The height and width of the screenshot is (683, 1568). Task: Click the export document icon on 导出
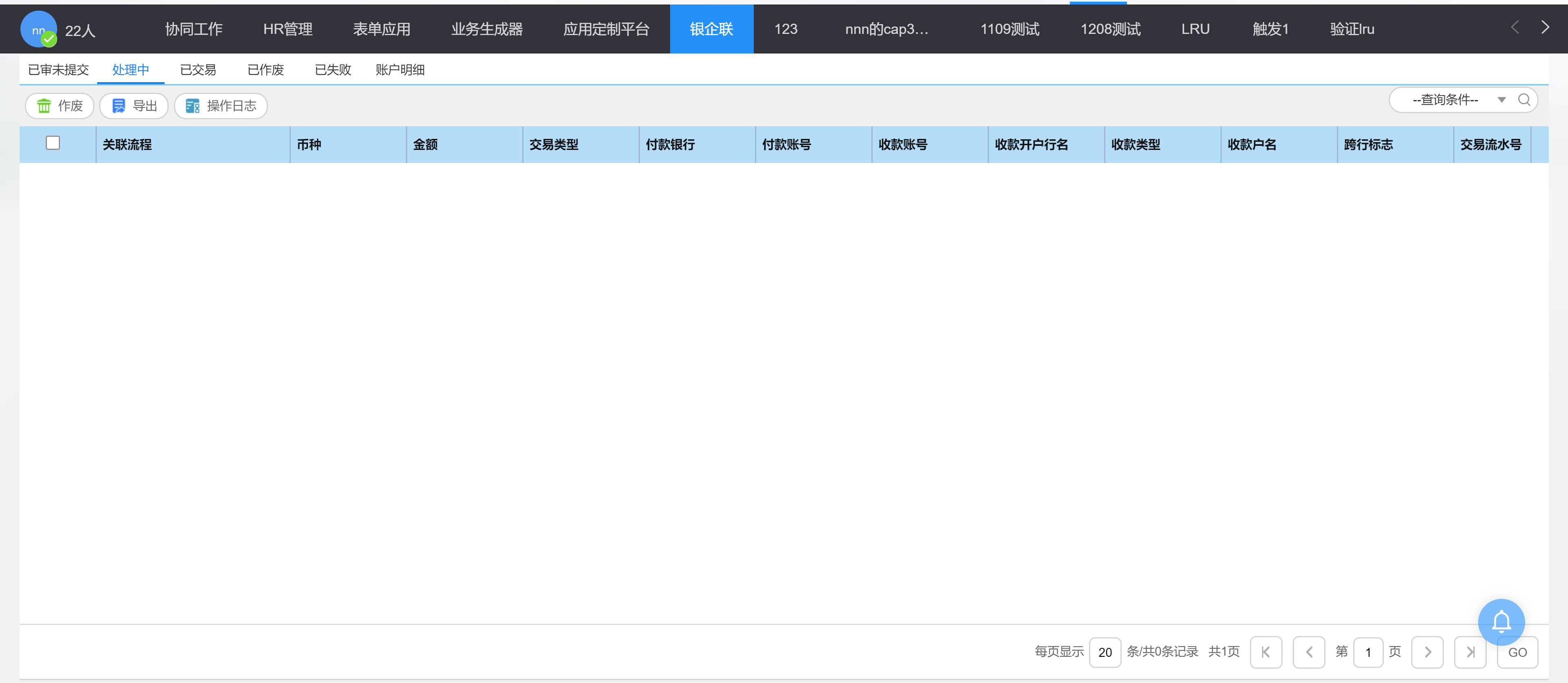pyautogui.click(x=119, y=106)
